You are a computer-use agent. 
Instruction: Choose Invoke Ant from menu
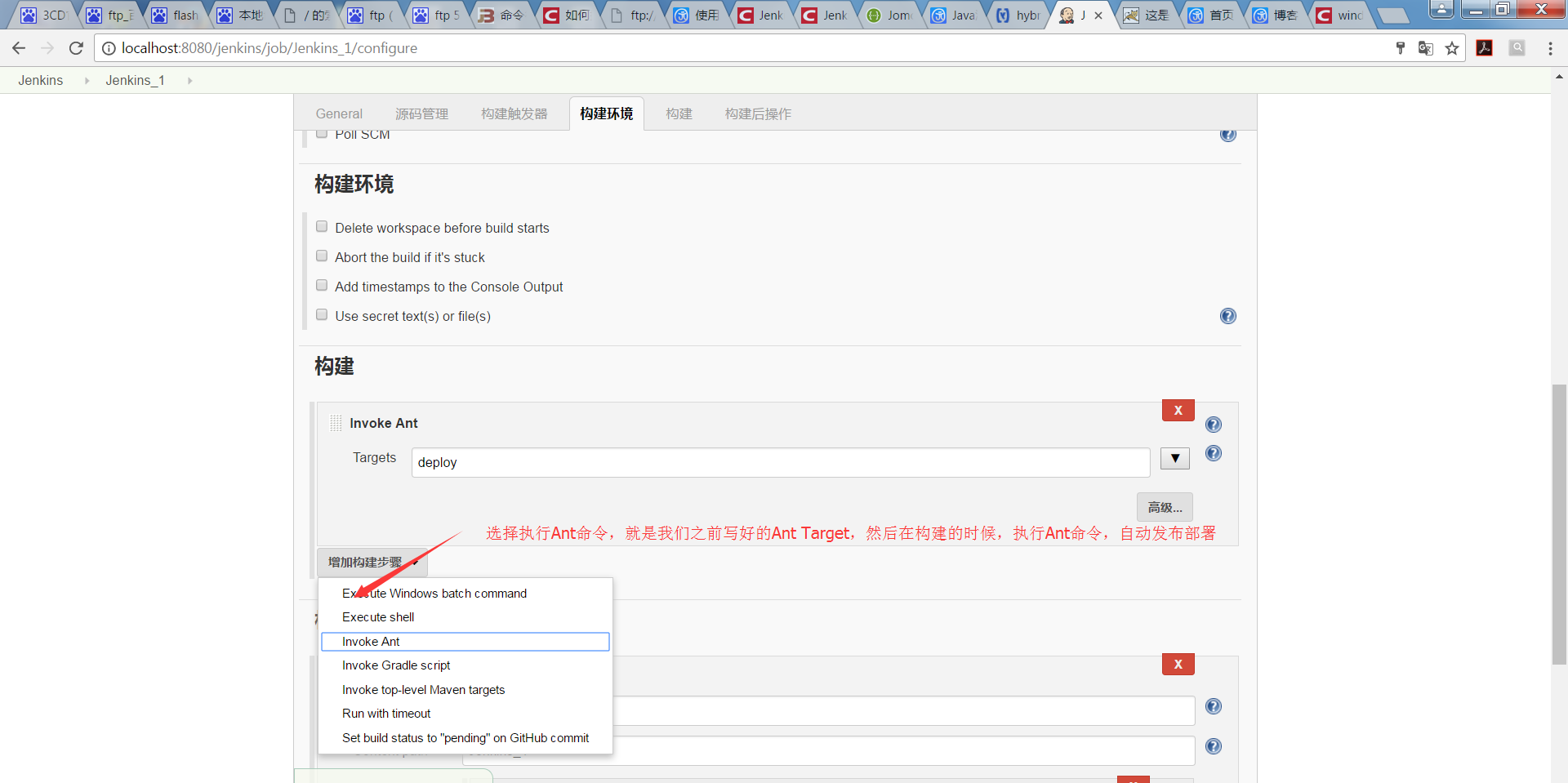(465, 642)
